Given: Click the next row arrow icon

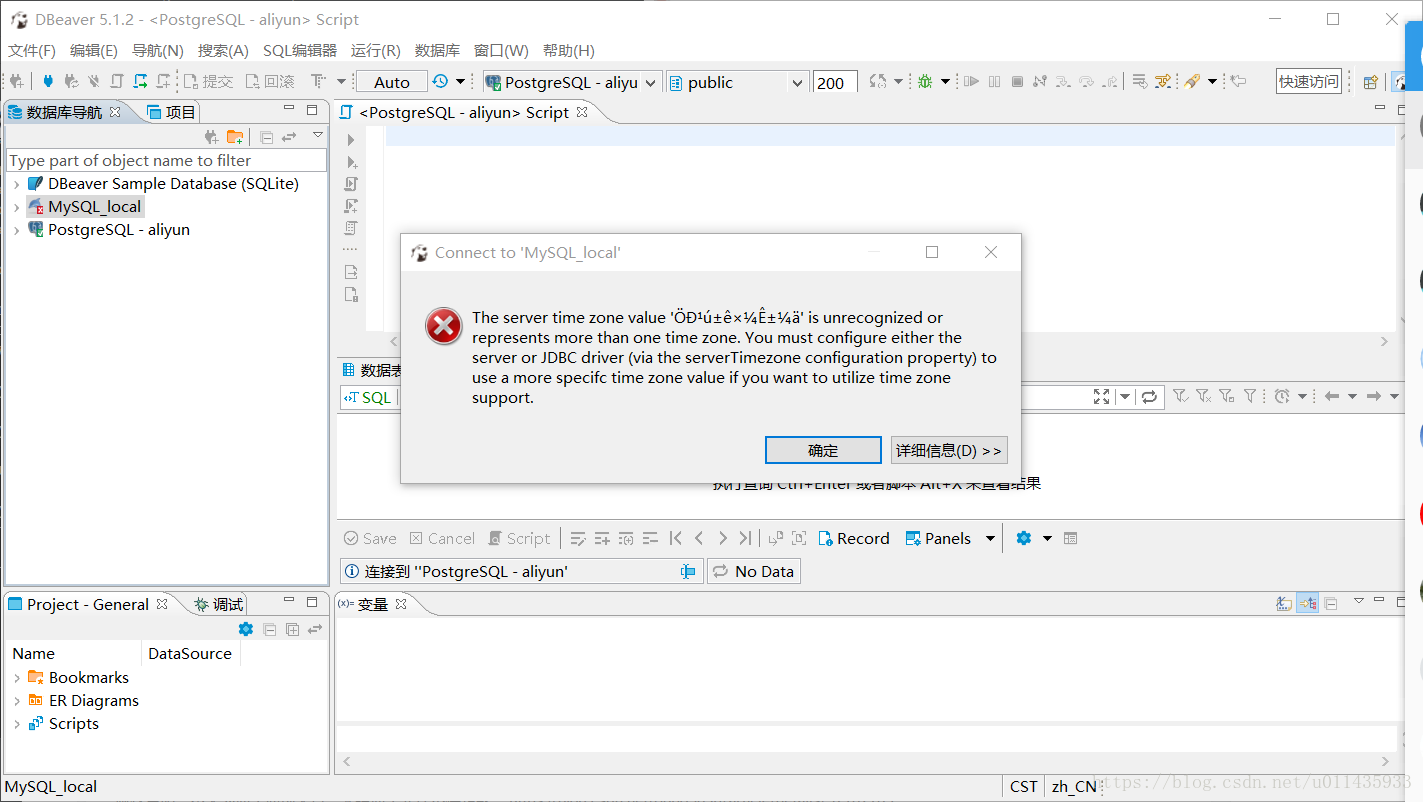Looking at the screenshot, I should (723, 538).
